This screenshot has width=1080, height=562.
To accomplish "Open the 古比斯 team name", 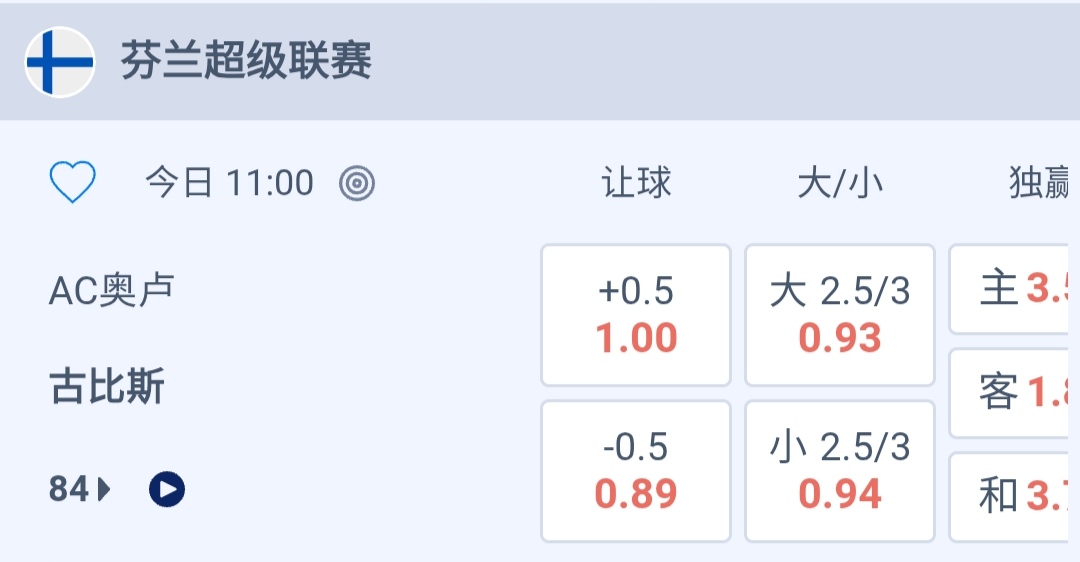I will 107,387.
